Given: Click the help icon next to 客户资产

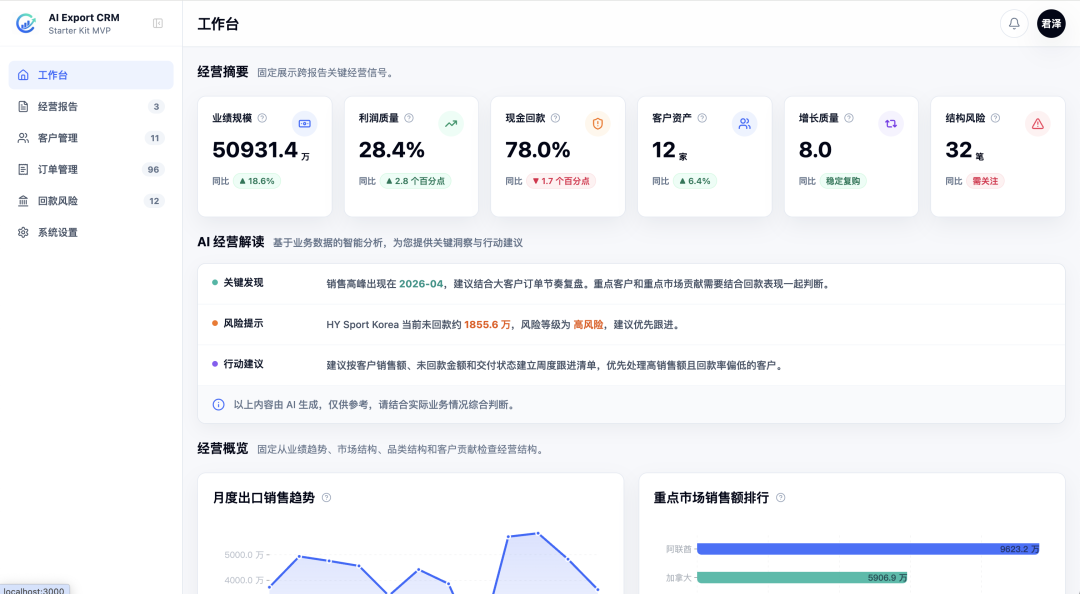Looking at the screenshot, I should [702, 118].
